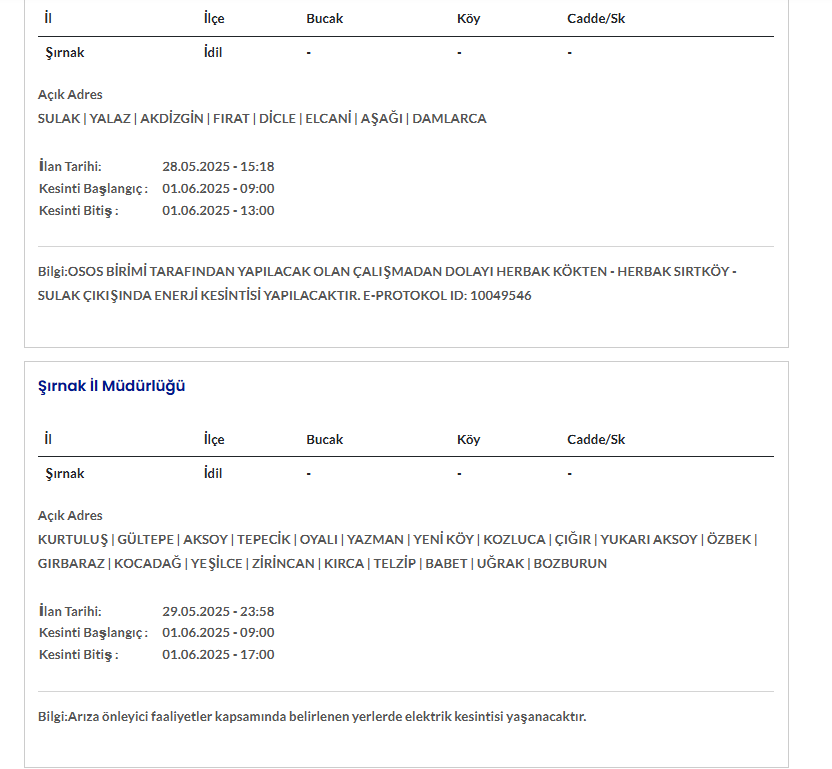
Task: Click the YUKARI AKSOY address entry
Action: coord(649,539)
